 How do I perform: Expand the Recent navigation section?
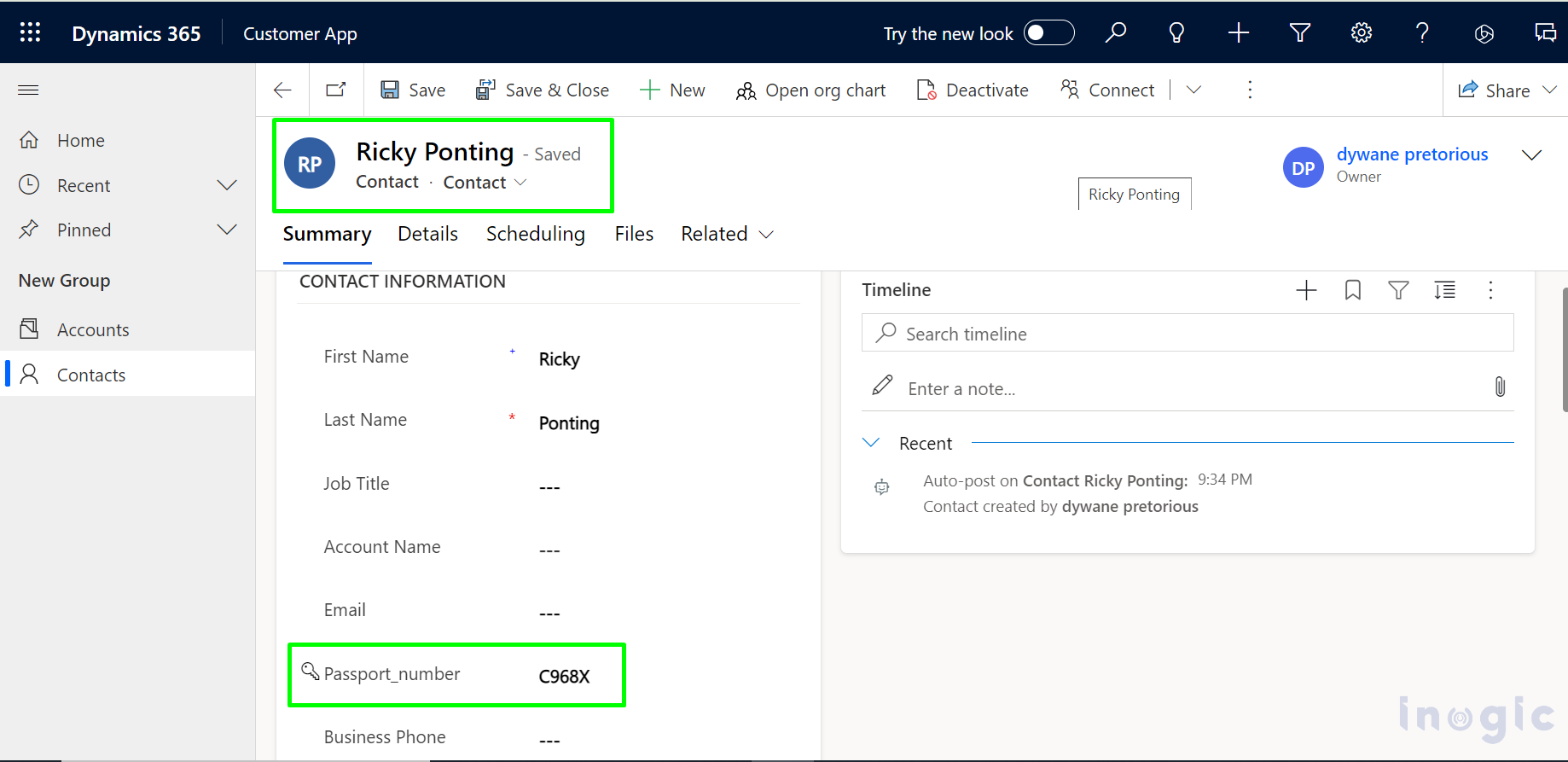coord(227,185)
